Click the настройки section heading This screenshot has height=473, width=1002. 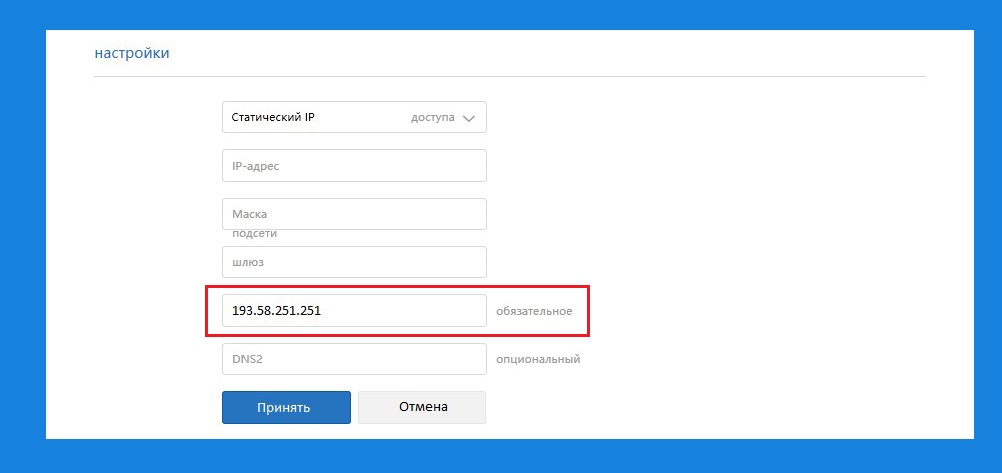pos(131,53)
